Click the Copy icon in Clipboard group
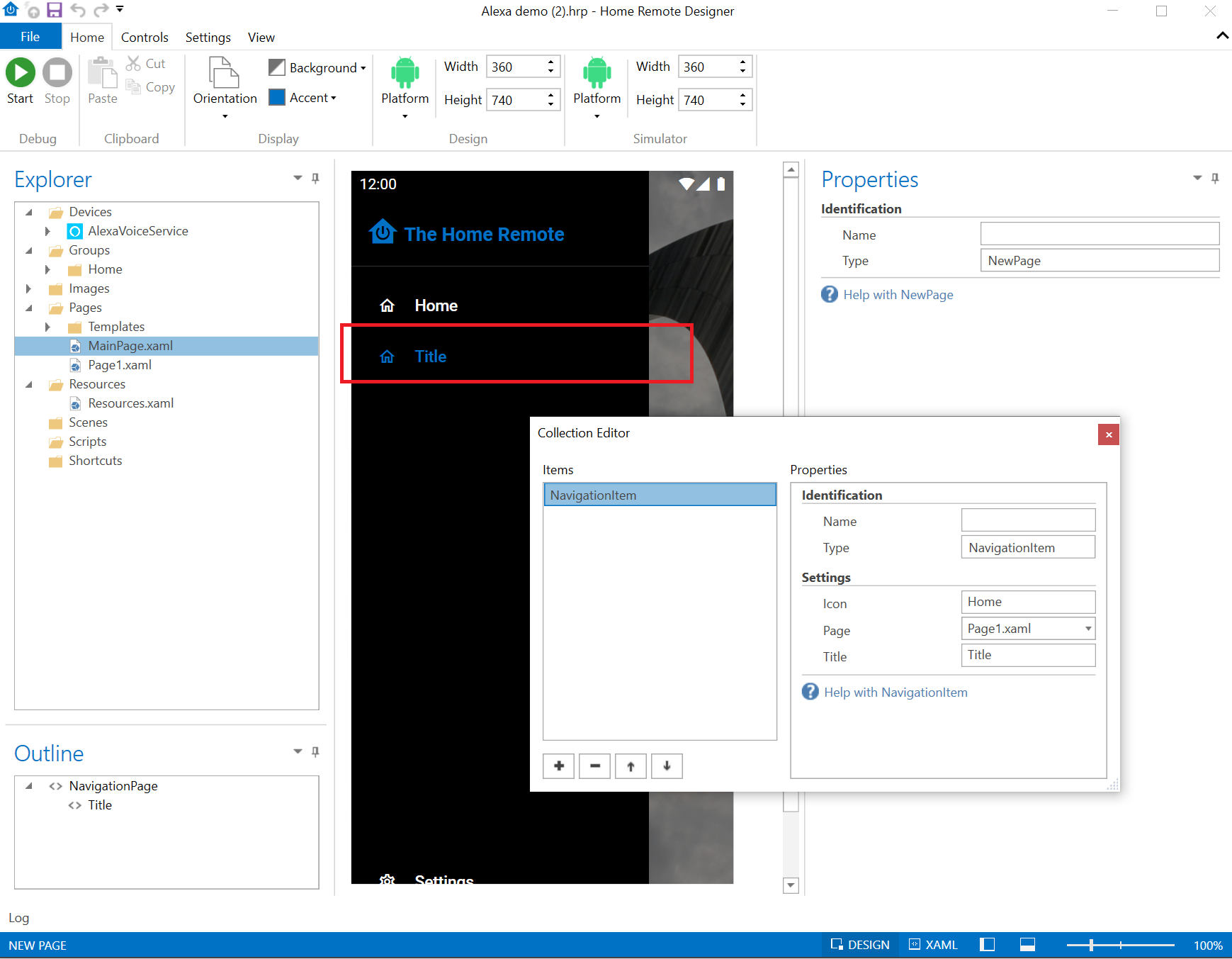The image size is (1232, 959). [133, 86]
